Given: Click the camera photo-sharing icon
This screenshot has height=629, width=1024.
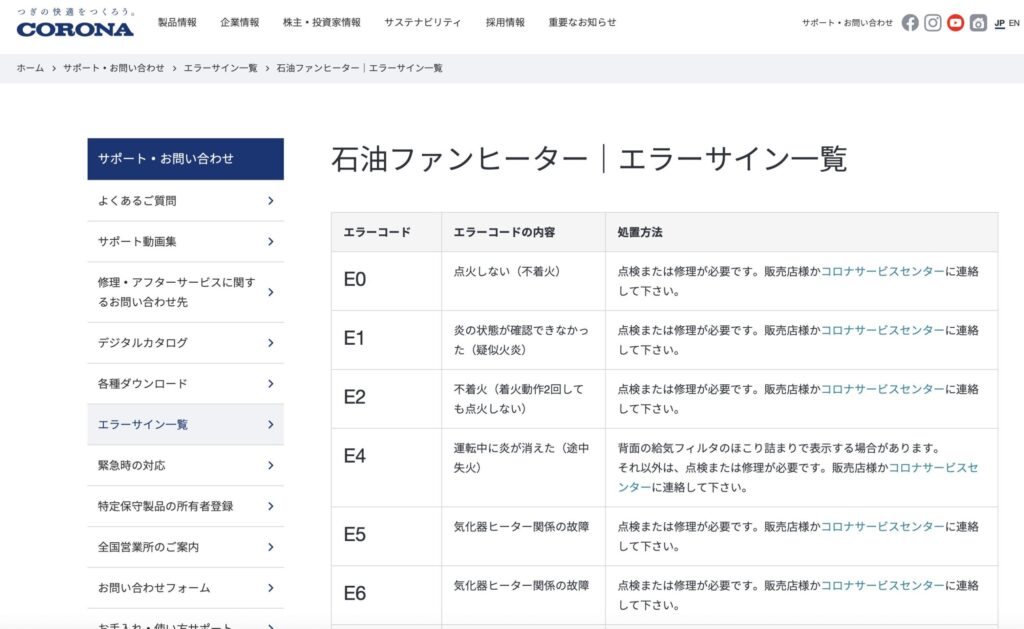Looking at the screenshot, I should click(978, 21).
